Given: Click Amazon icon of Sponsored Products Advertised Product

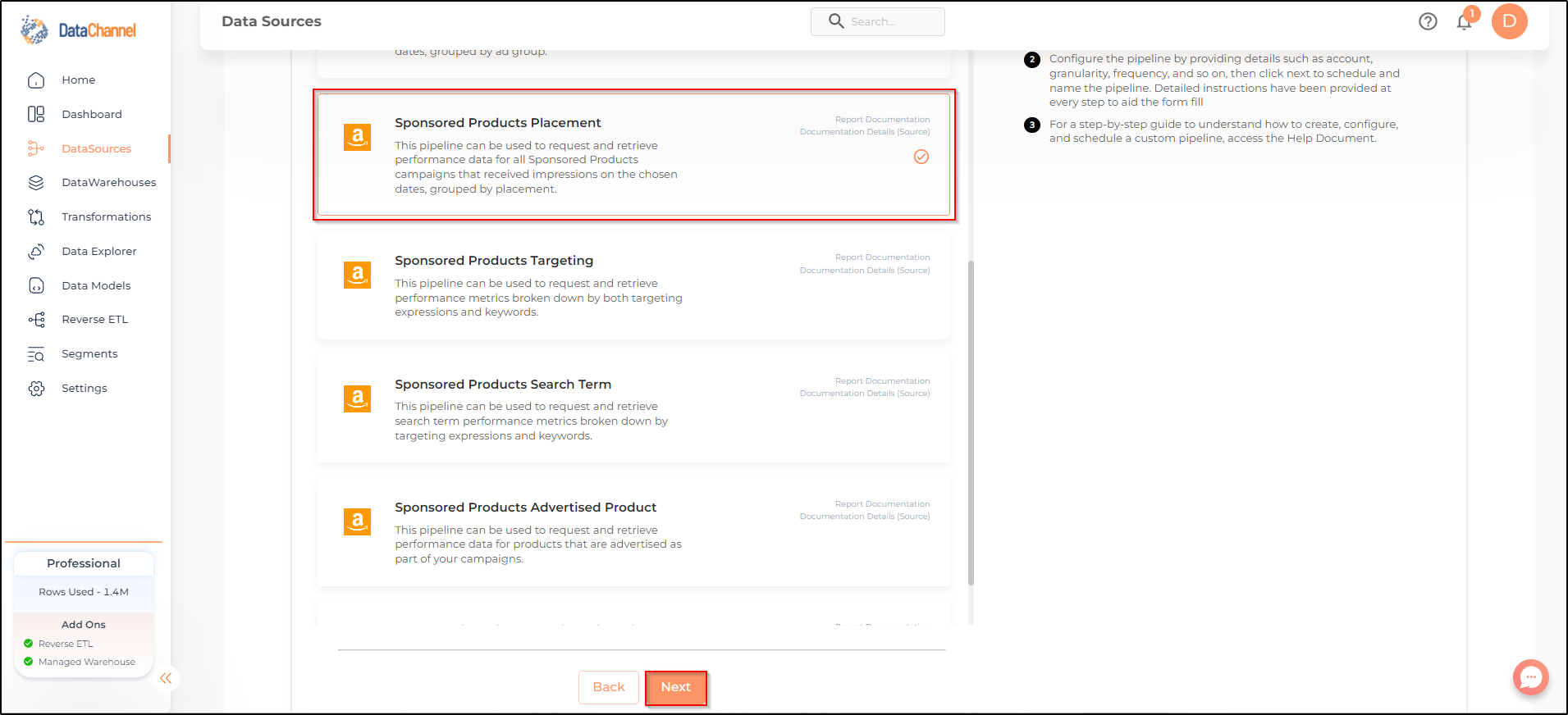Looking at the screenshot, I should coord(357,522).
